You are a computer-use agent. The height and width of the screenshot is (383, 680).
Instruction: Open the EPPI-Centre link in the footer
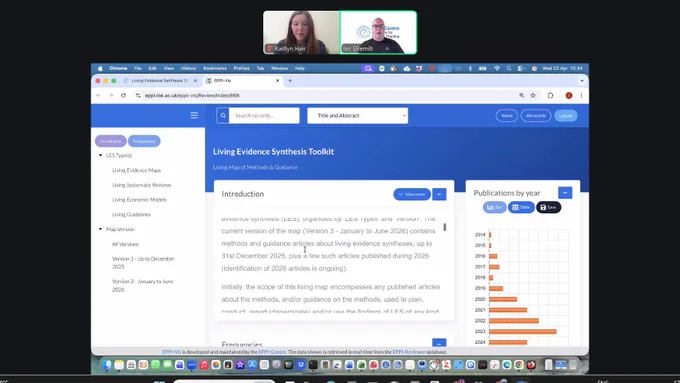[272, 352]
